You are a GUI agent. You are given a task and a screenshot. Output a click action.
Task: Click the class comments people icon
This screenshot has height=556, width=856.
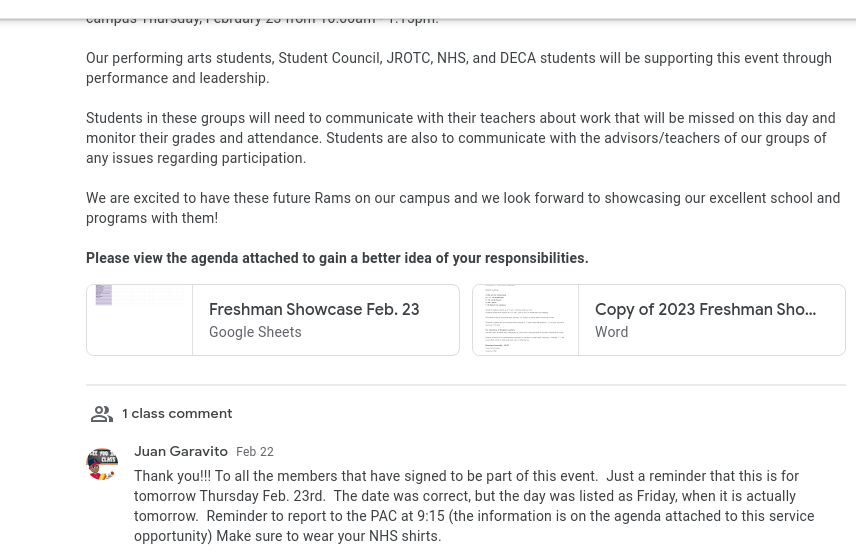(102, 414)
